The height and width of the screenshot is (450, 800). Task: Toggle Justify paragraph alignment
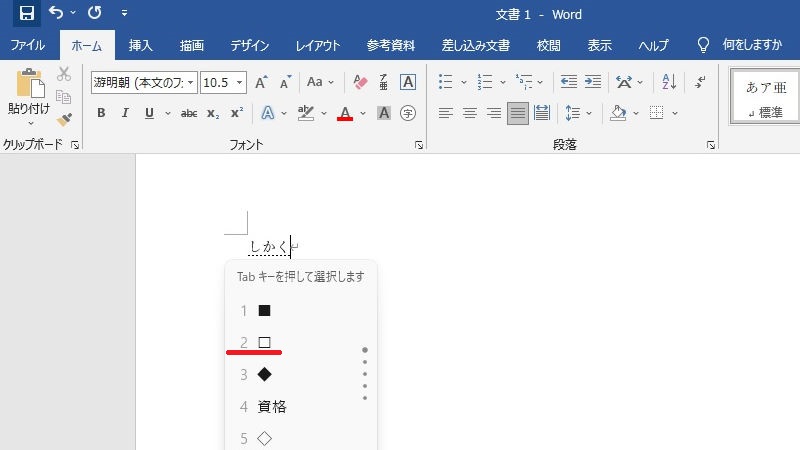(x=517, y=113)
